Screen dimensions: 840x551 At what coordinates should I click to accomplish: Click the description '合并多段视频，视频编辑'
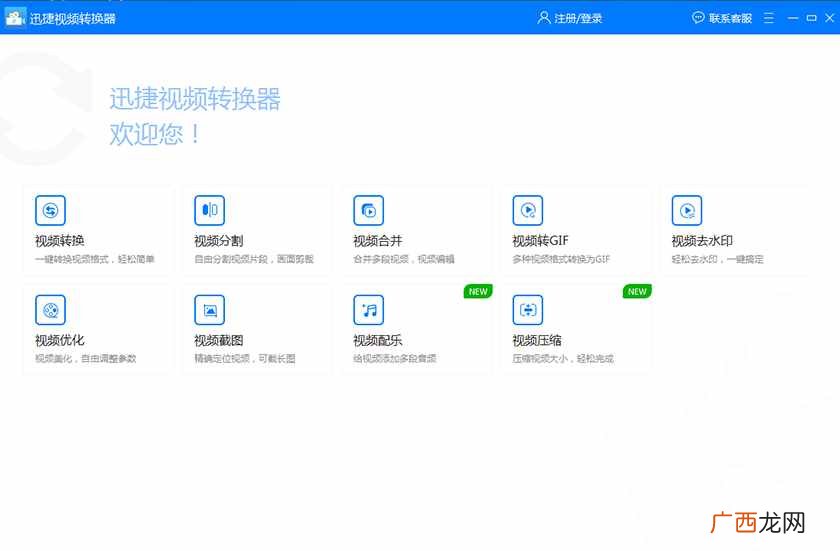pos(403,259)
